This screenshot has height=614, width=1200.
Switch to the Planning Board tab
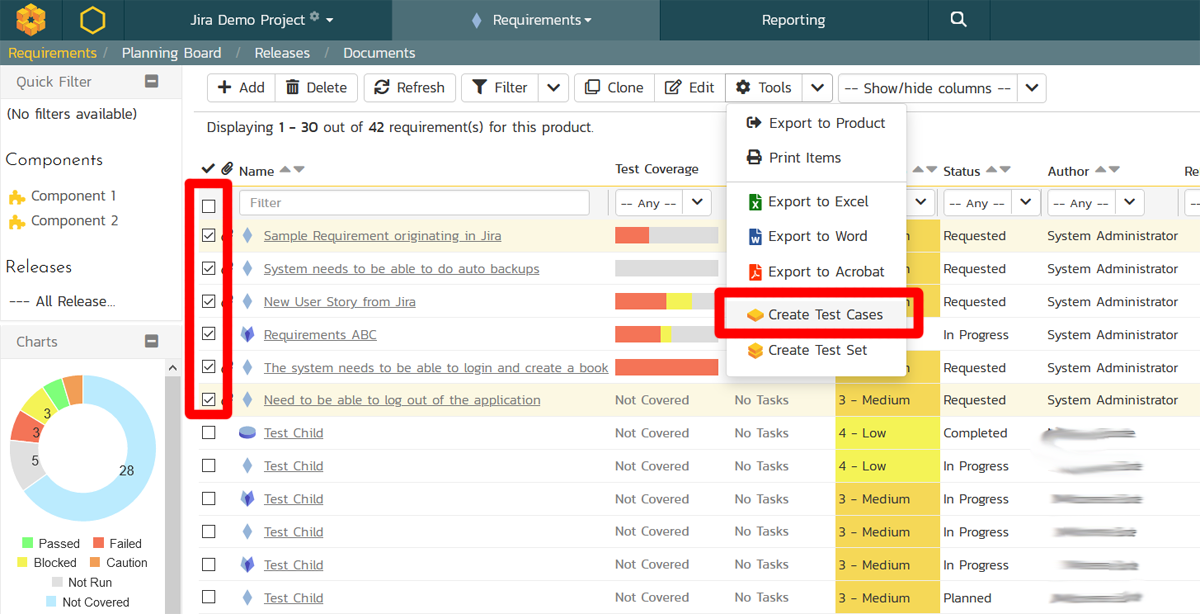click(x=171, y=53)
